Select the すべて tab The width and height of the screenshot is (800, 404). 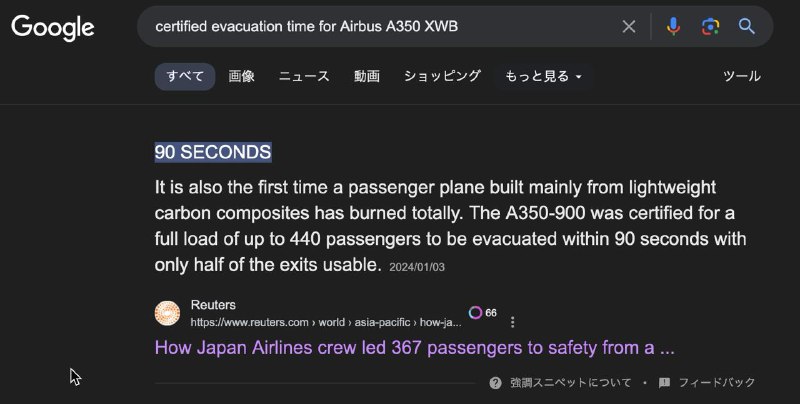pyautogui.click(x=185, y=77)
